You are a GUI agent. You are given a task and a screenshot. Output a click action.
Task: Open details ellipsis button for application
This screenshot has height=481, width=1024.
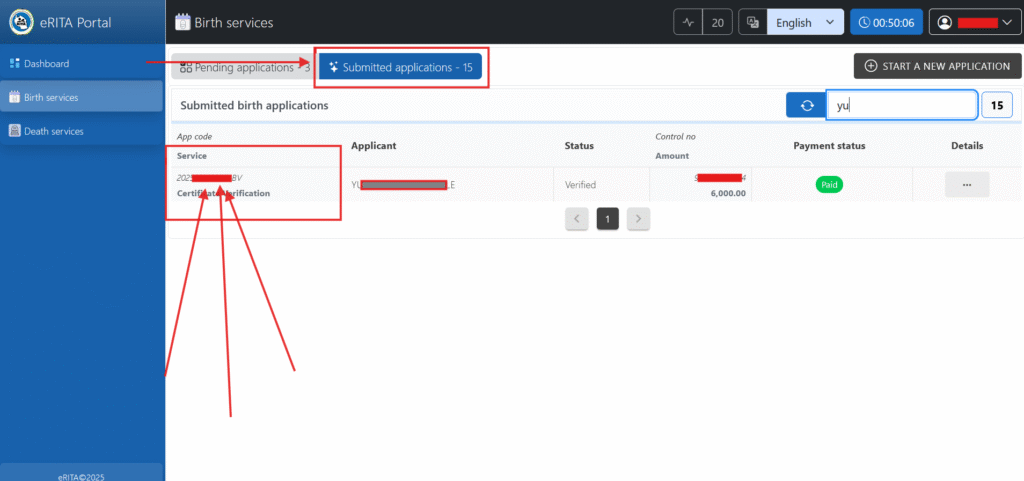click(966, 185)
